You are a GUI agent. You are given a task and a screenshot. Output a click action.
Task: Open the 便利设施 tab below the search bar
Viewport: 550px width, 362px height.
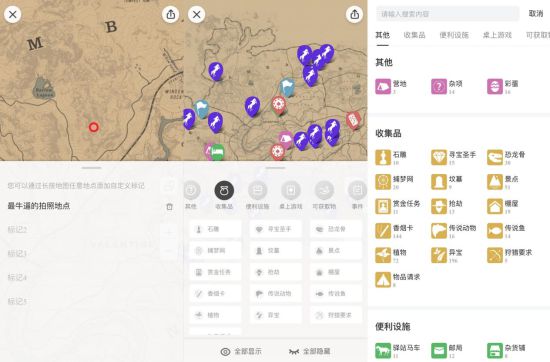click(x=454, y=35)
